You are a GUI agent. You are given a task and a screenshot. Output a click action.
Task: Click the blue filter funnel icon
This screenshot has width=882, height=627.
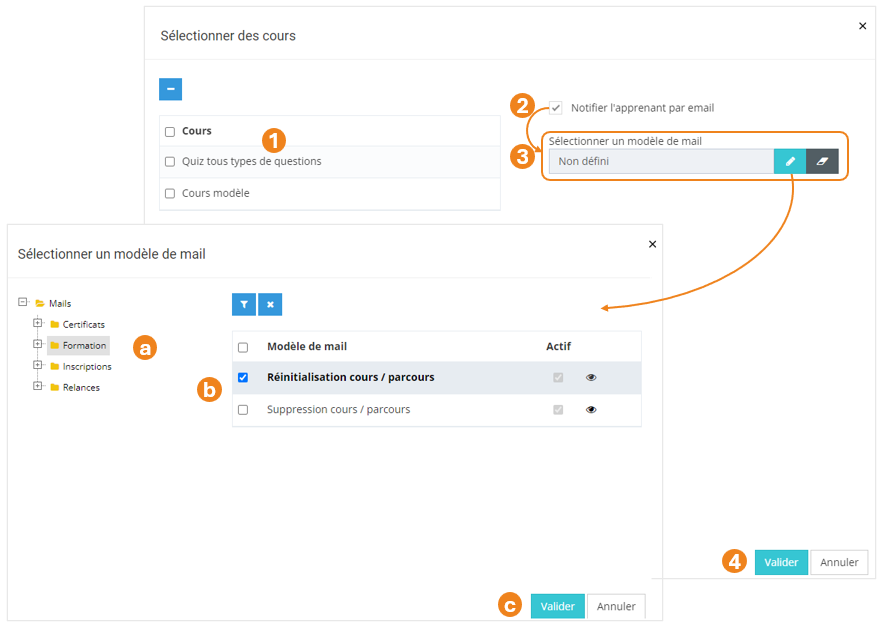244,304
